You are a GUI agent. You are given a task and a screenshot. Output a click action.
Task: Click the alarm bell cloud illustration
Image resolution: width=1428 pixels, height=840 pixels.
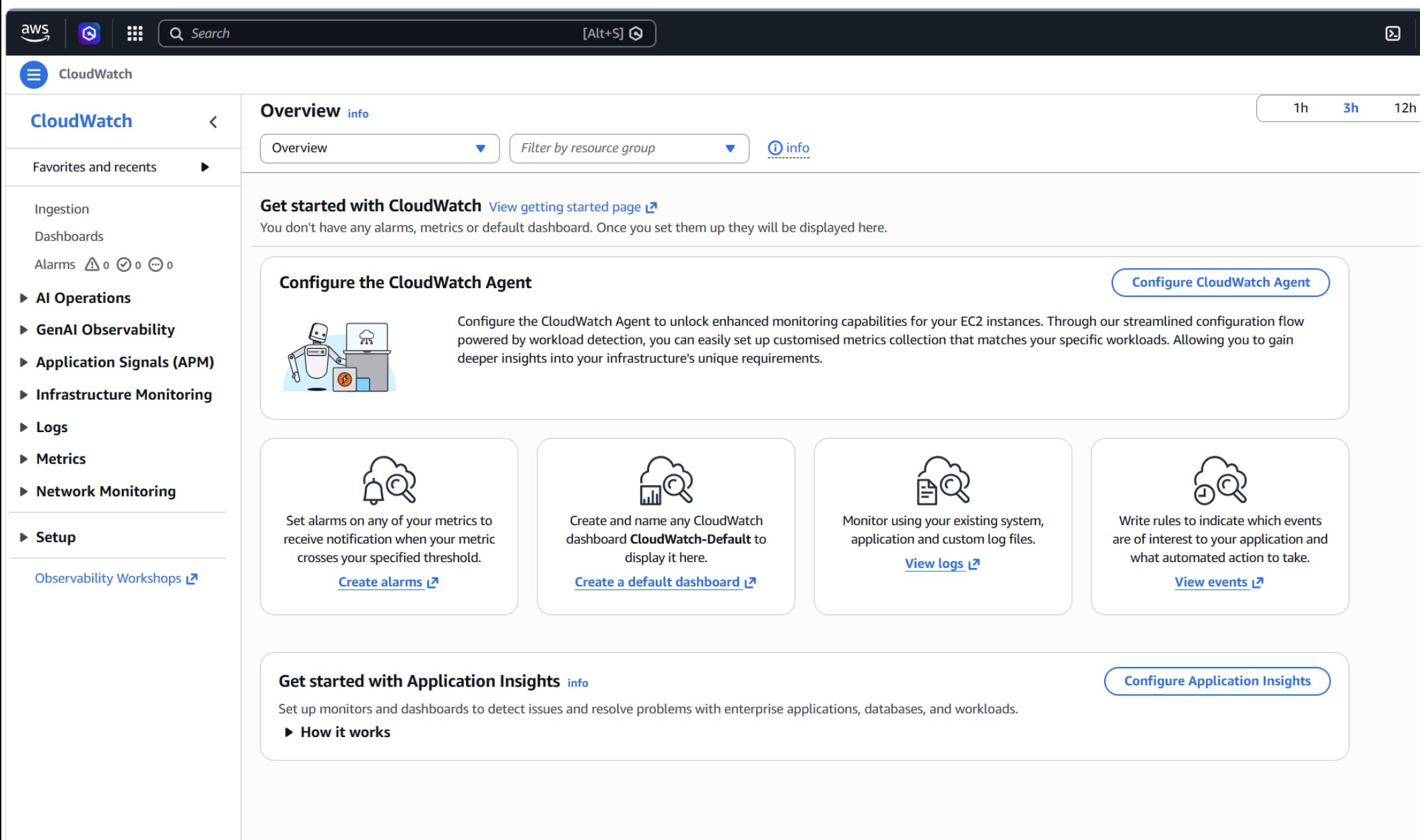pyautogui.click(x=389, y=480)
